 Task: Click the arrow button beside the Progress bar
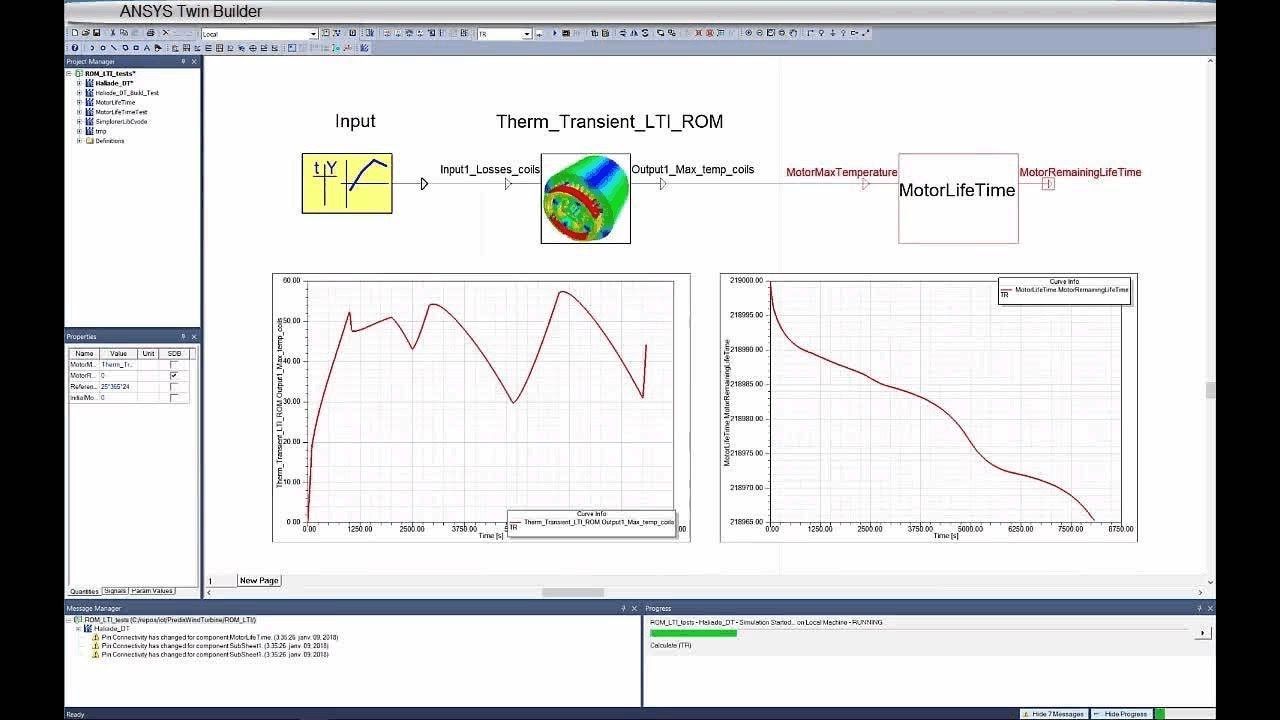tap(1204, 633)
